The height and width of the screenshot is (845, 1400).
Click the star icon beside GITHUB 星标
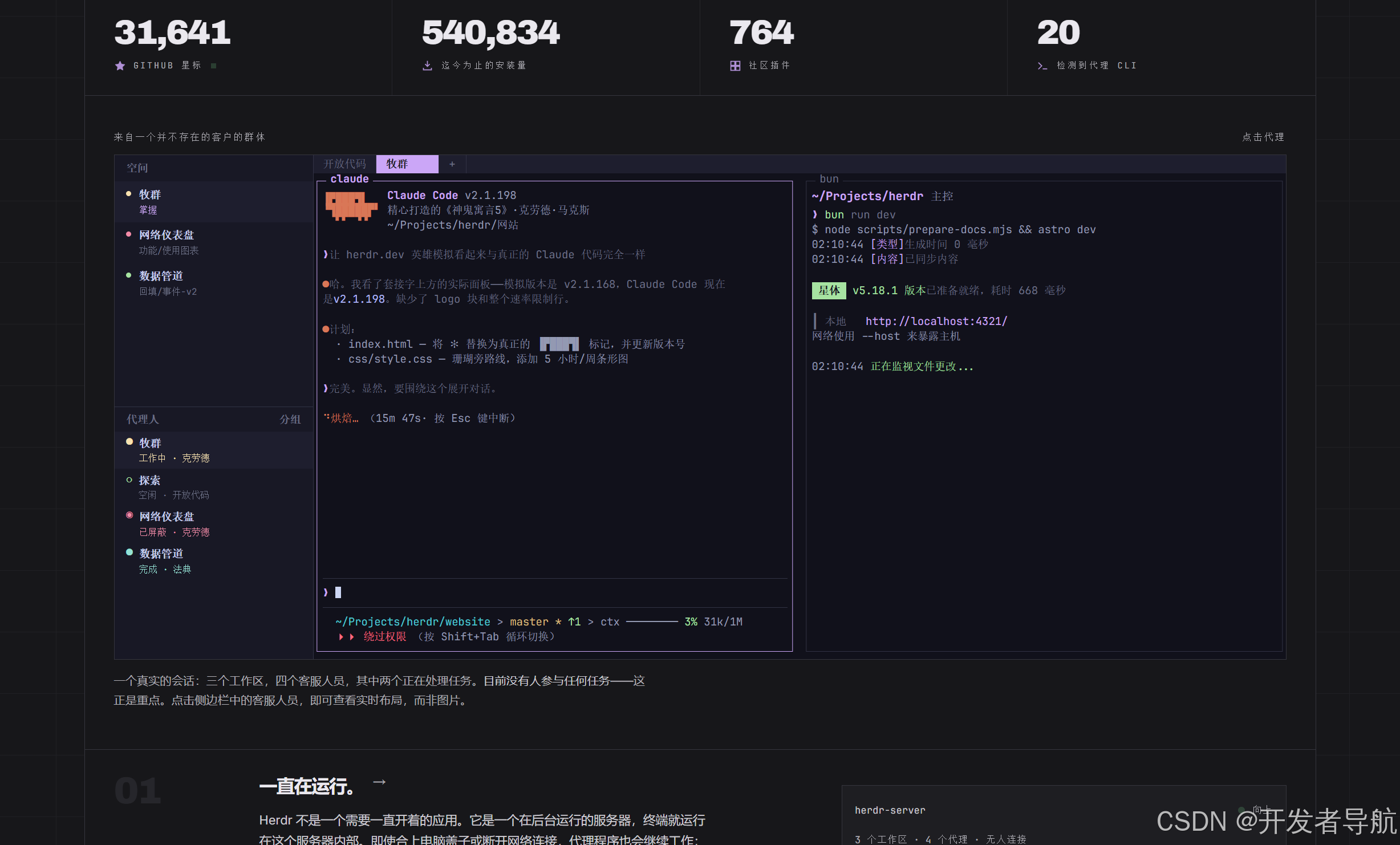120,66
